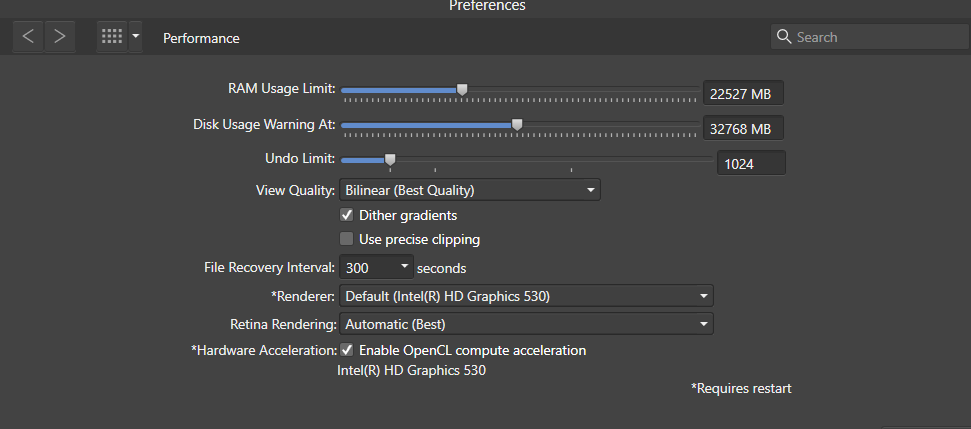971x429 pixels.
Task: Open the Retina Rendering dropdown
Action: tap(526, 324)
